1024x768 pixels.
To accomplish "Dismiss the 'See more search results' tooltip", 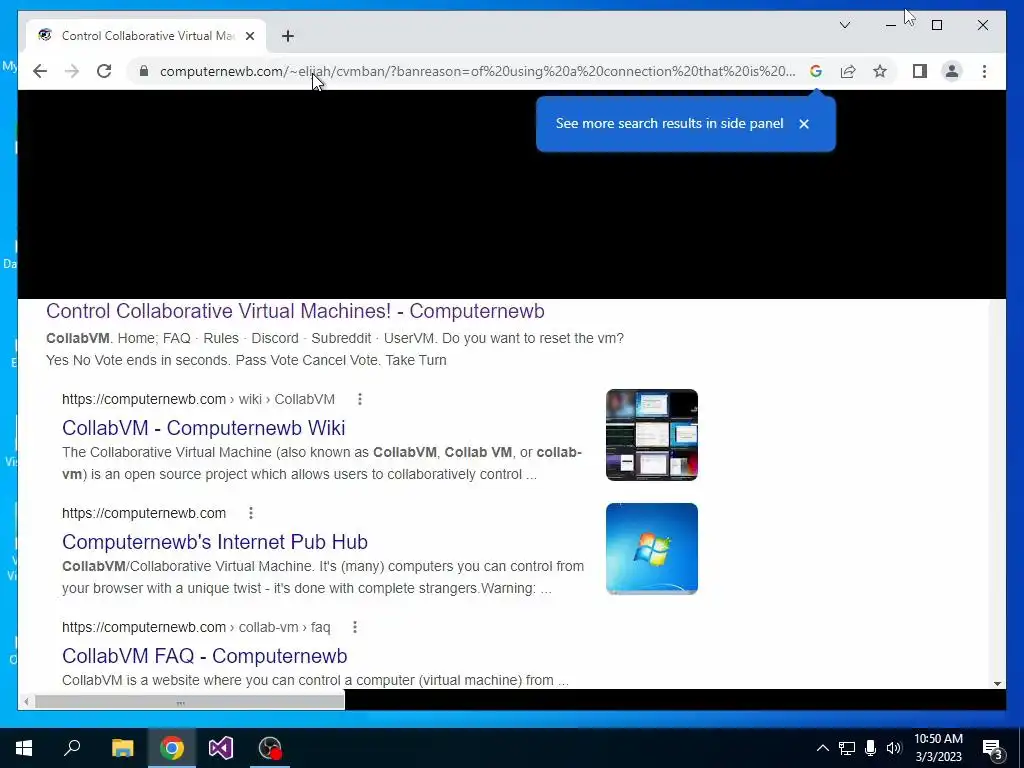I will (804, 123).
